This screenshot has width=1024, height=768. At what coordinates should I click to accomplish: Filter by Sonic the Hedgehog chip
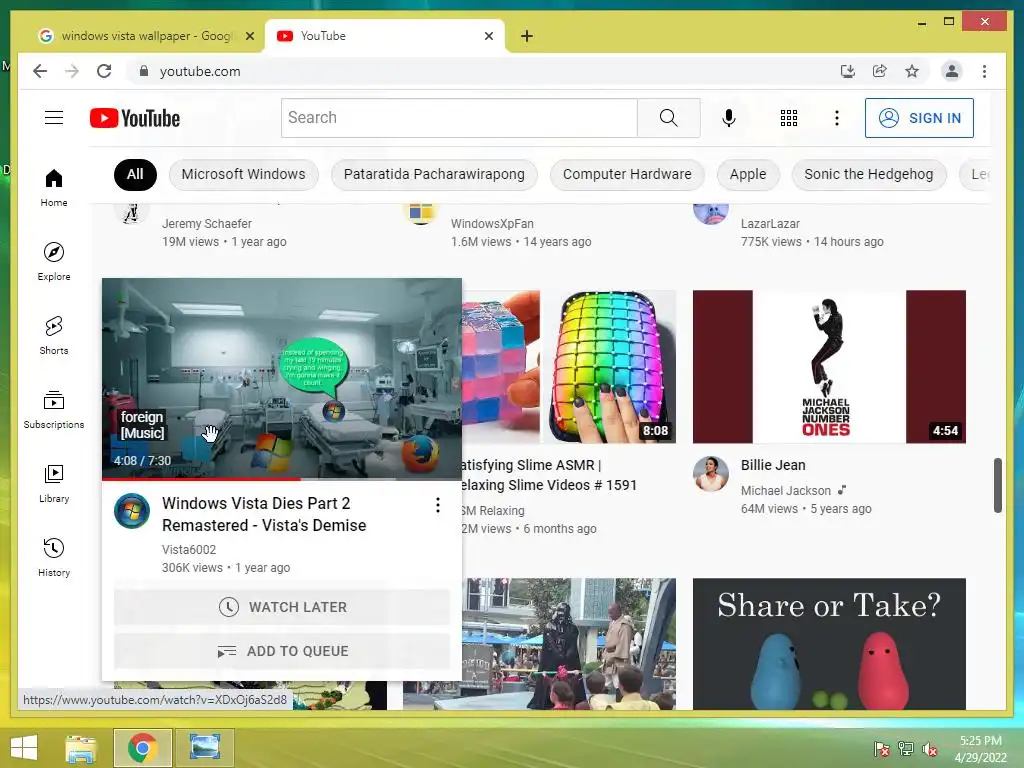pyautogui.click(x=869, y=174)
